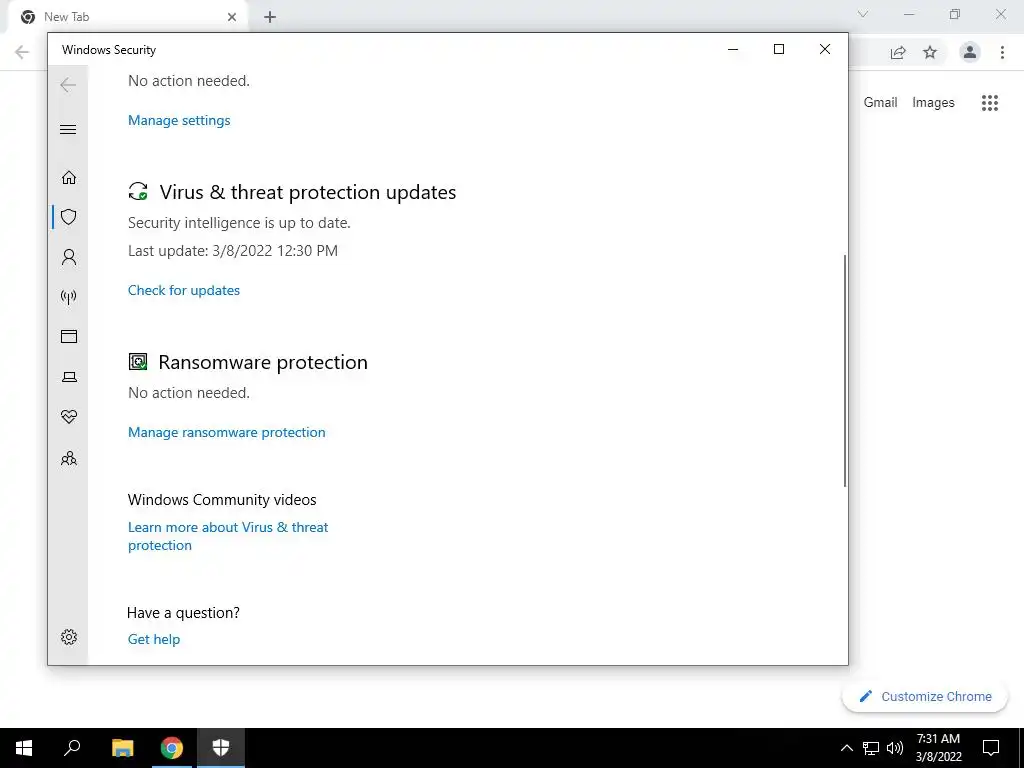Click 'Have a question?' heading
The width and height of the screenshot is (1024, 768).
pos(184,613)
